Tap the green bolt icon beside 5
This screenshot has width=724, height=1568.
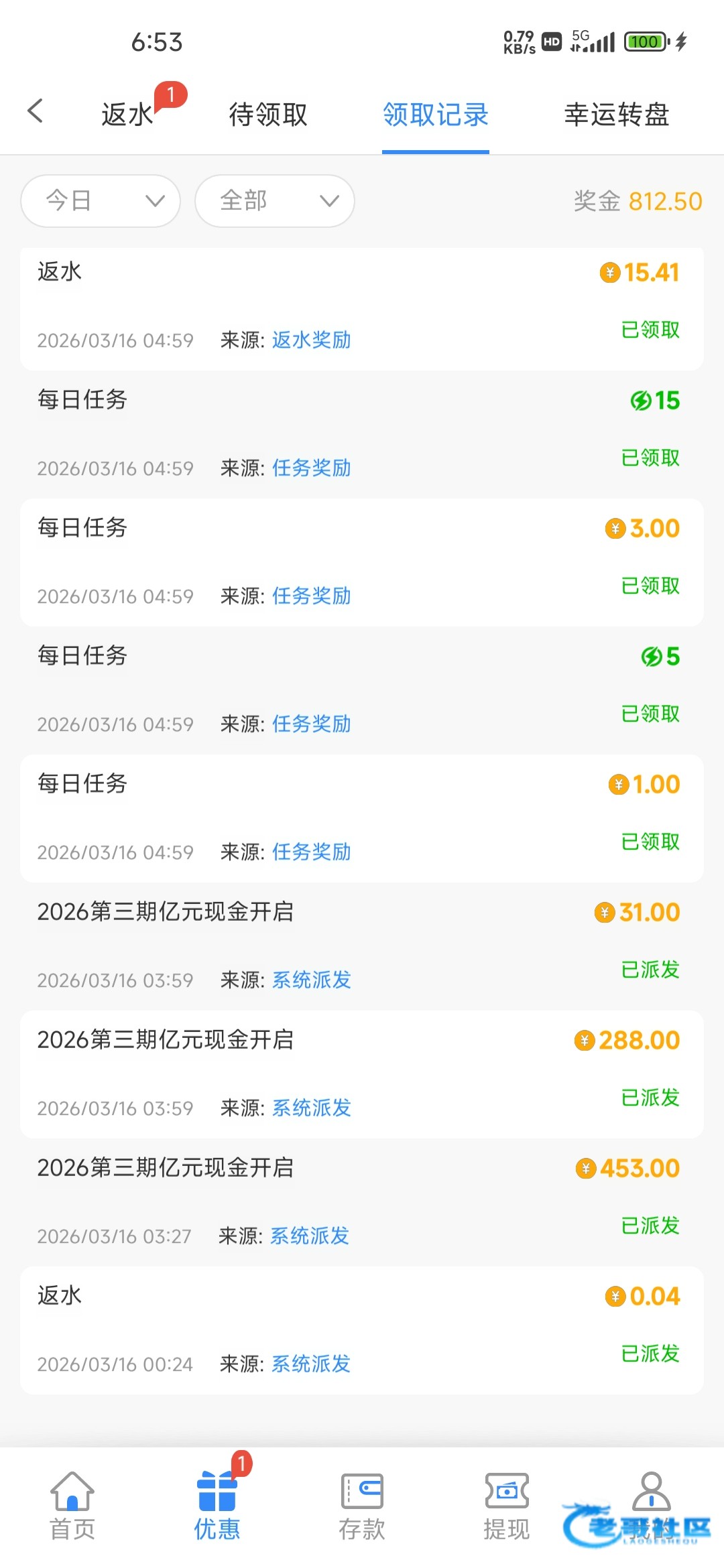(x=652, y=657)
